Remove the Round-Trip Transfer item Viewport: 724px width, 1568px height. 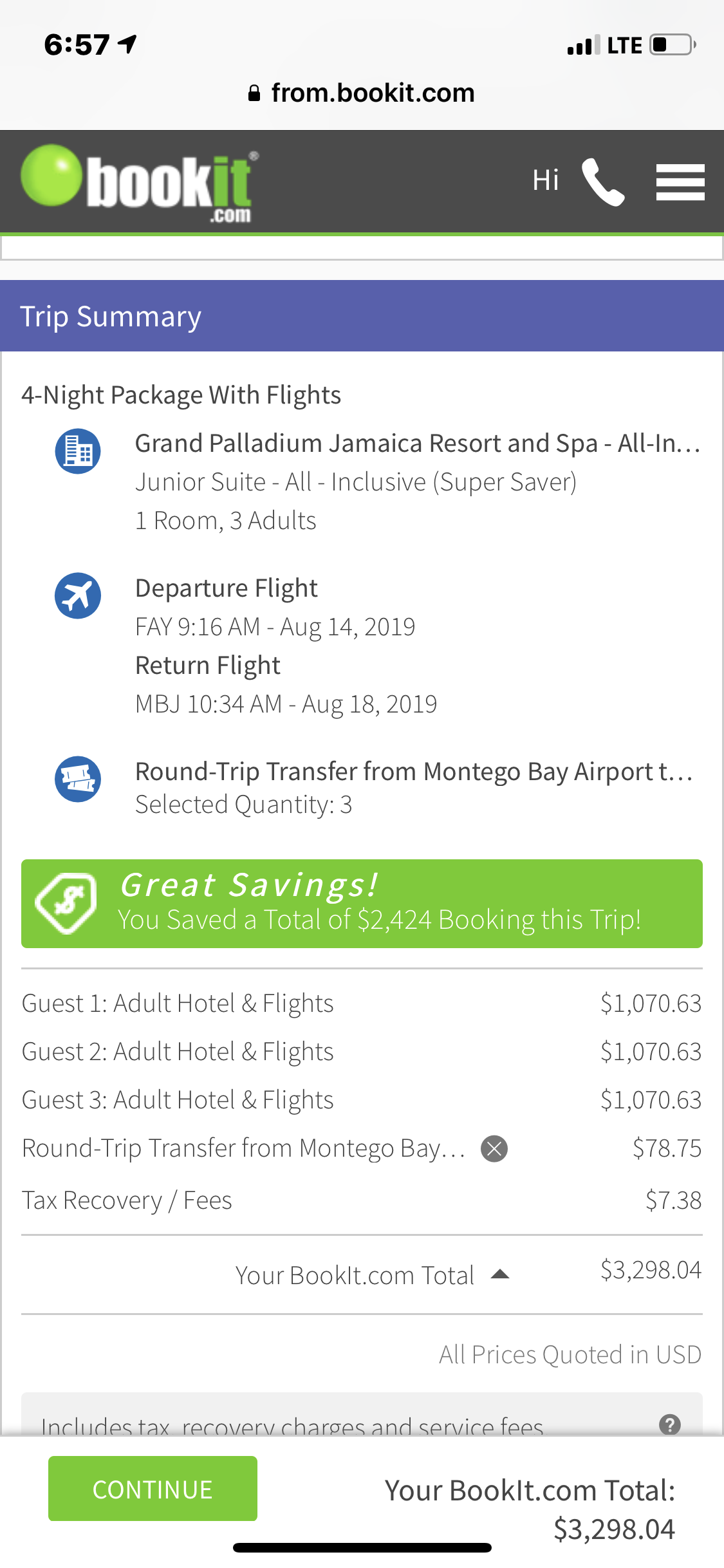[494, 1149]
